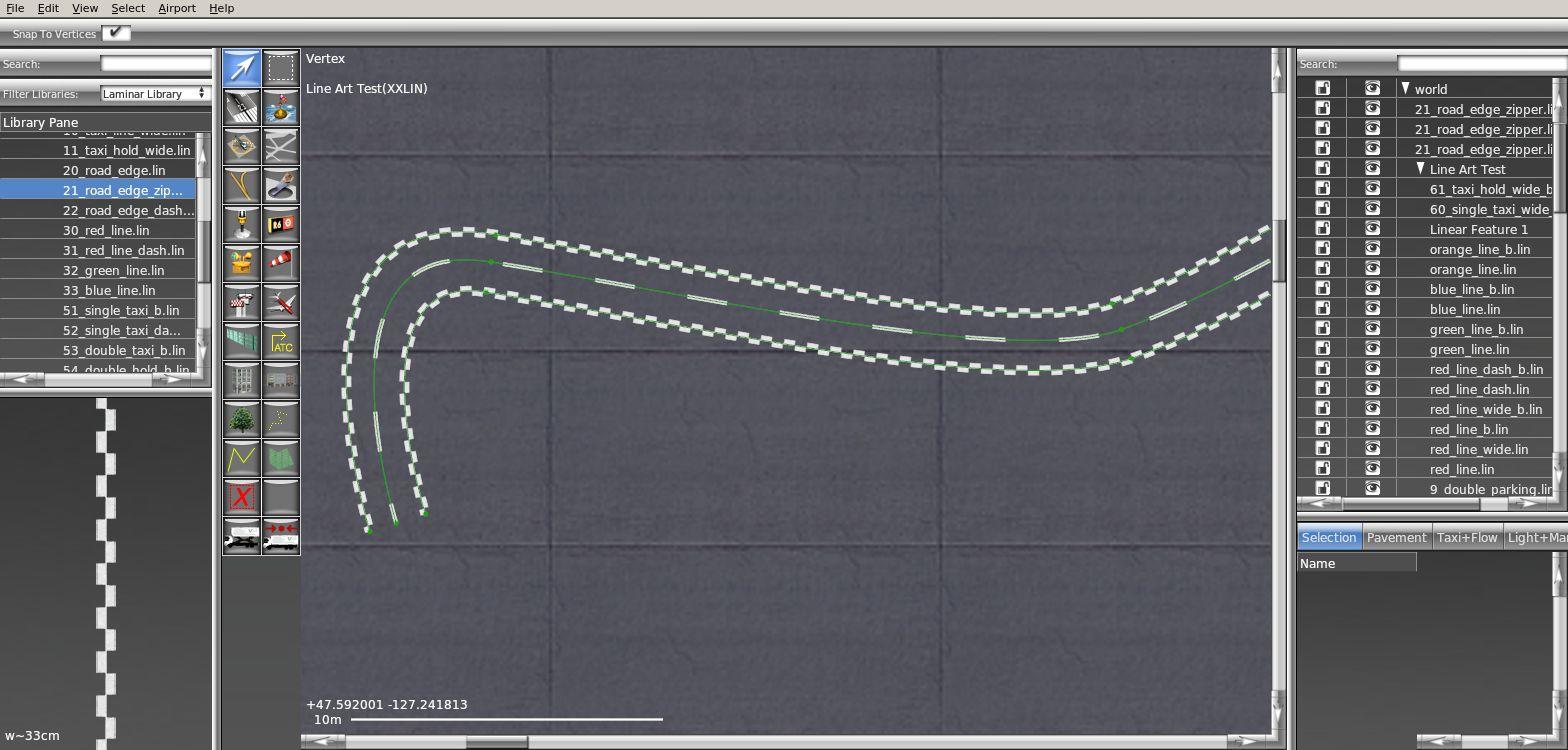
Task: Select 20_road_edge.lin in library
Action: pos(100,170)
